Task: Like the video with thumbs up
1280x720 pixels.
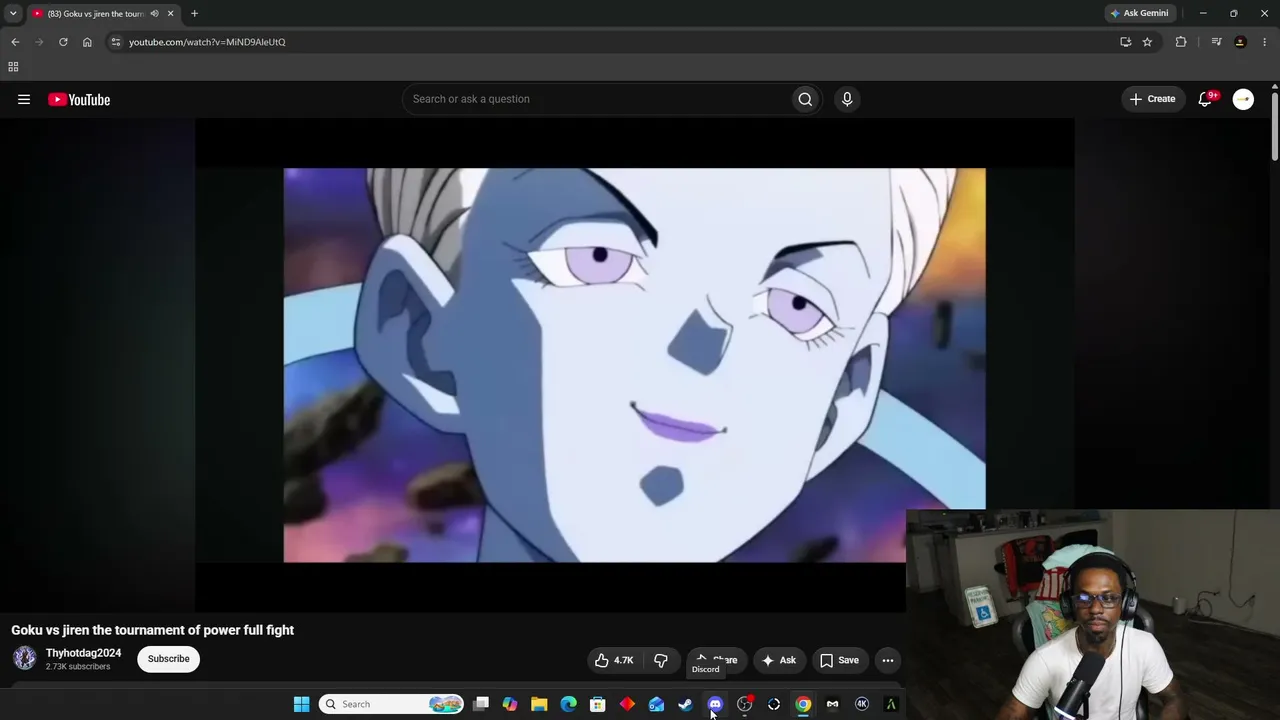Action: tap(615, 660)
